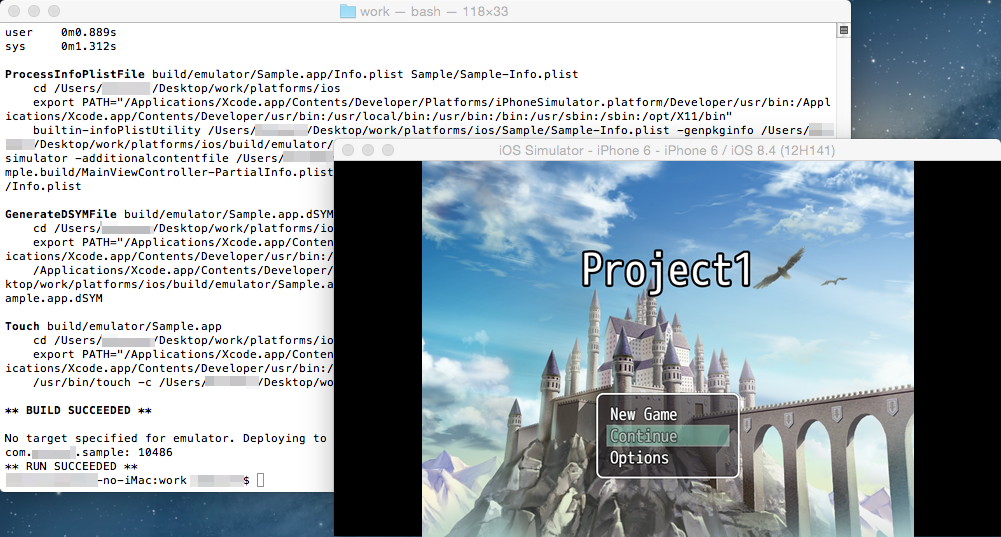Close the iOS Simulator window
Image resolution: width=1001 pixels, height=537 pixels.
click(x=348, y=150)
